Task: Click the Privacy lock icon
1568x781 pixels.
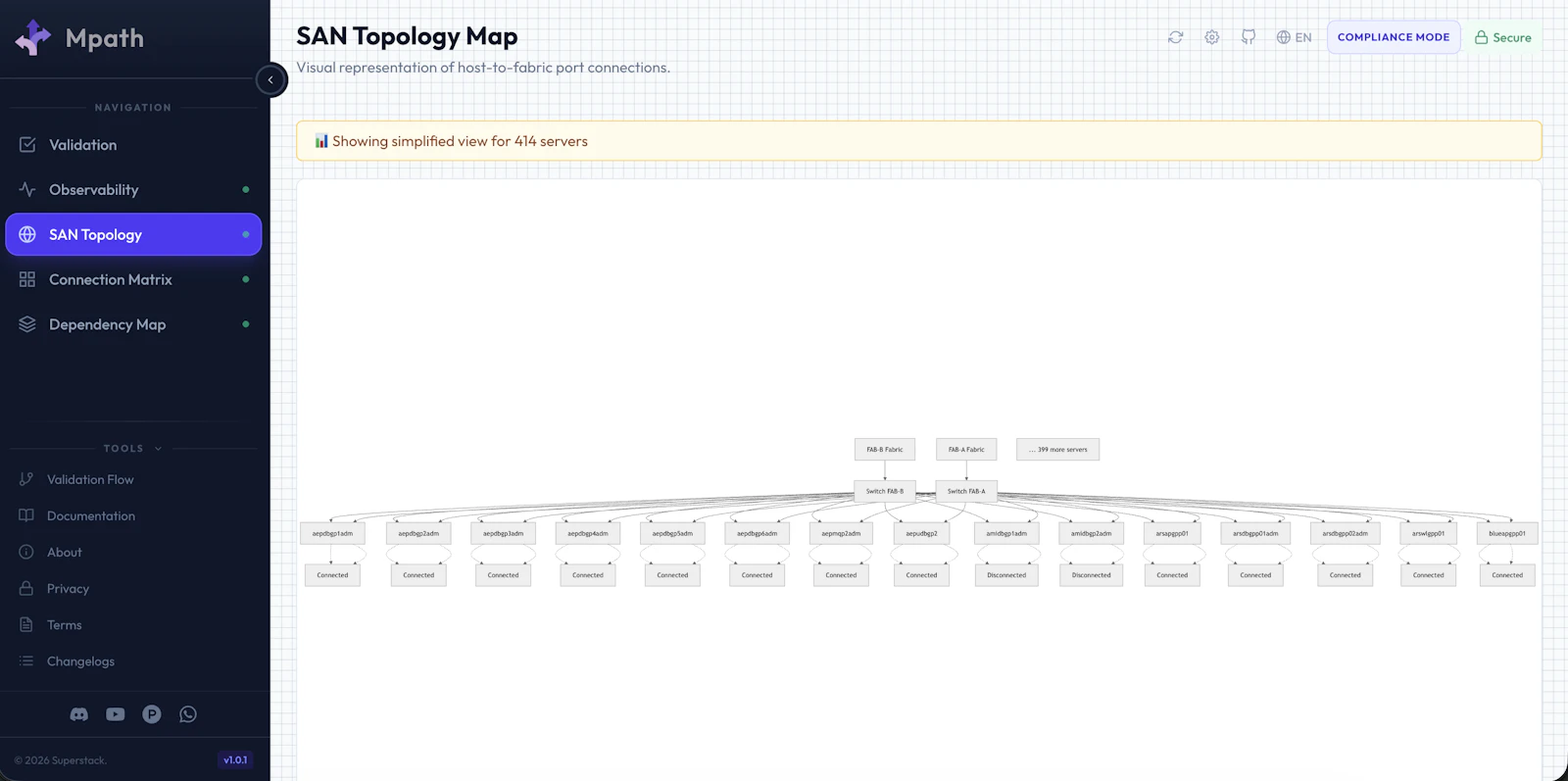Action: pos(26,588)
